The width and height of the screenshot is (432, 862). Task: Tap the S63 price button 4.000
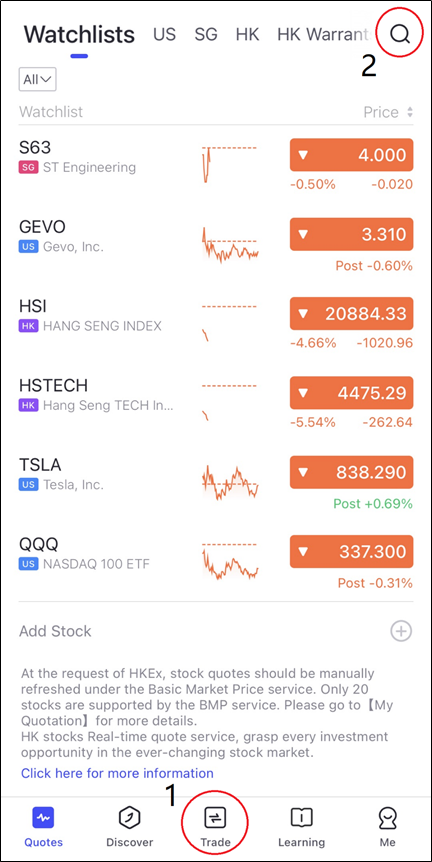pyautogui.click(x=351, y=155)
